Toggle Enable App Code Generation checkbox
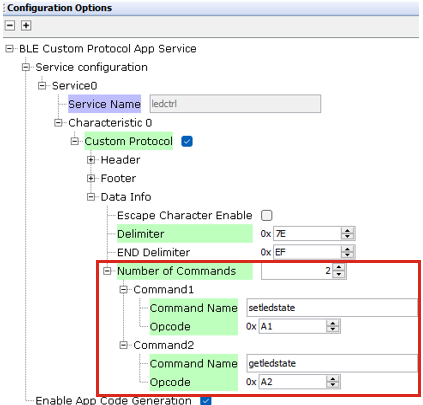The width and height of the screenshot is (423, 405). (206, 400)
